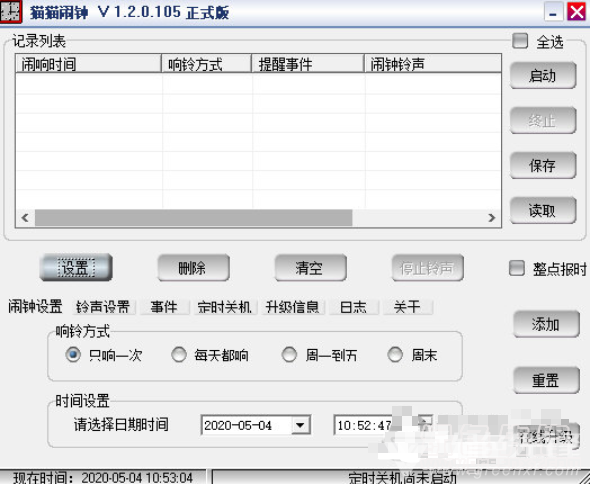
Task: Click the 添加 button
Action: [546, 324]
